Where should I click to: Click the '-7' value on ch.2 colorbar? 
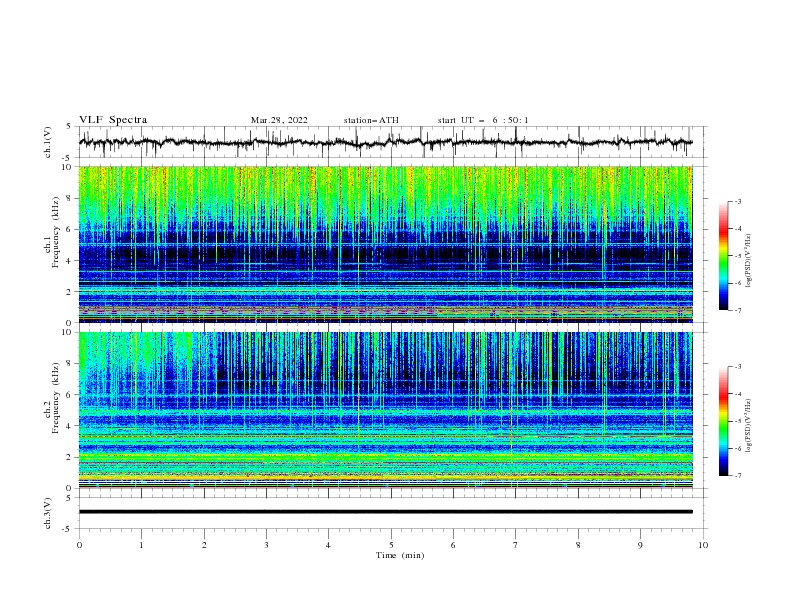pyautogui.click(x=737, y=475)
